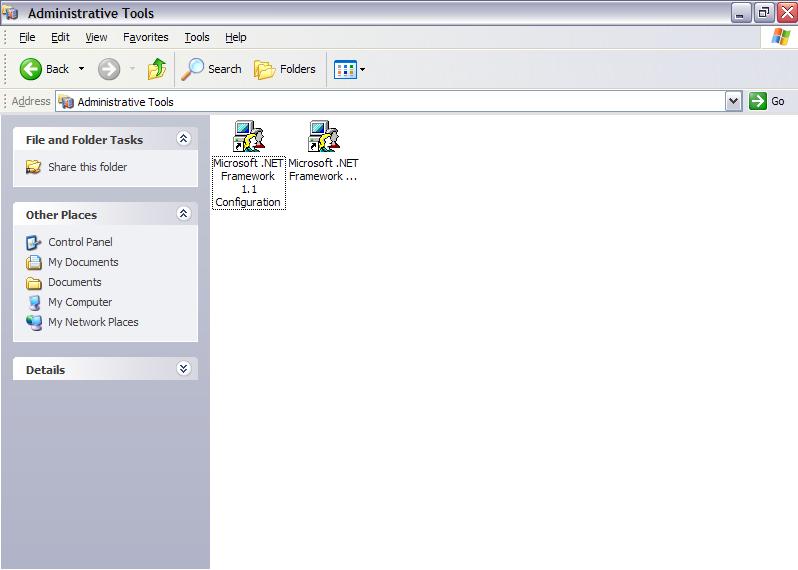This screenshot has width=798, height=570.
Task: Click the Share this folder icon
Action: tap(34, 167)
